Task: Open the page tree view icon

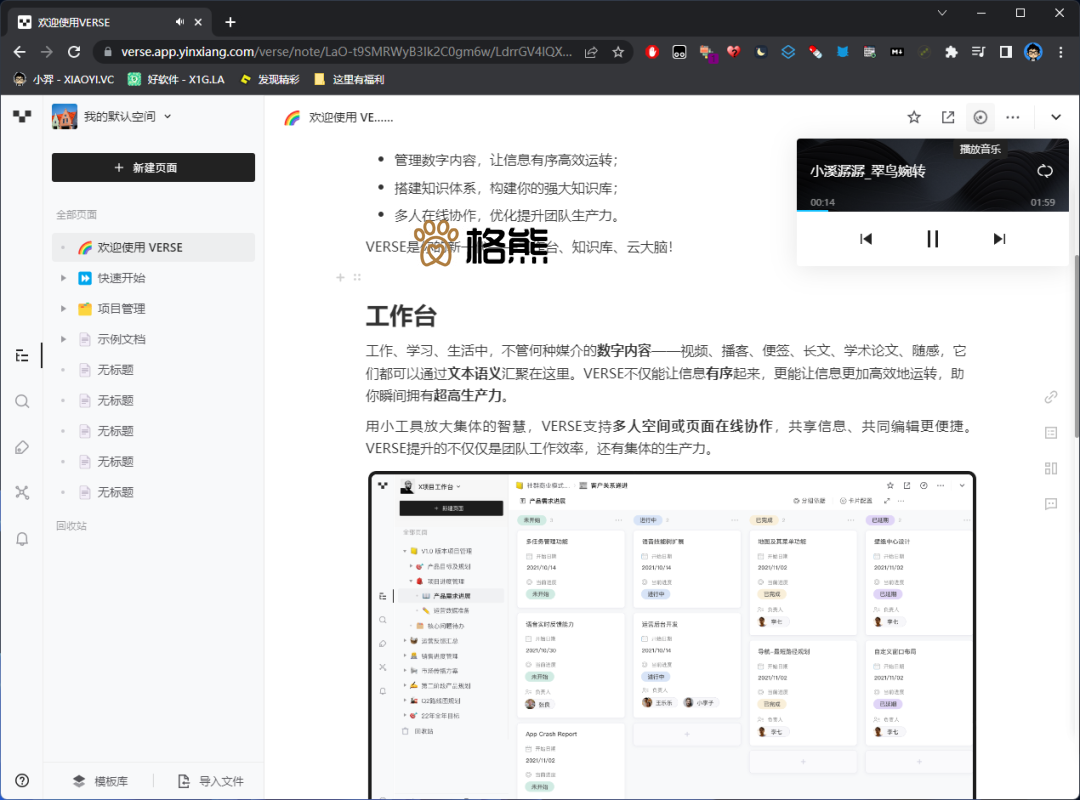Action: (22, 356)
